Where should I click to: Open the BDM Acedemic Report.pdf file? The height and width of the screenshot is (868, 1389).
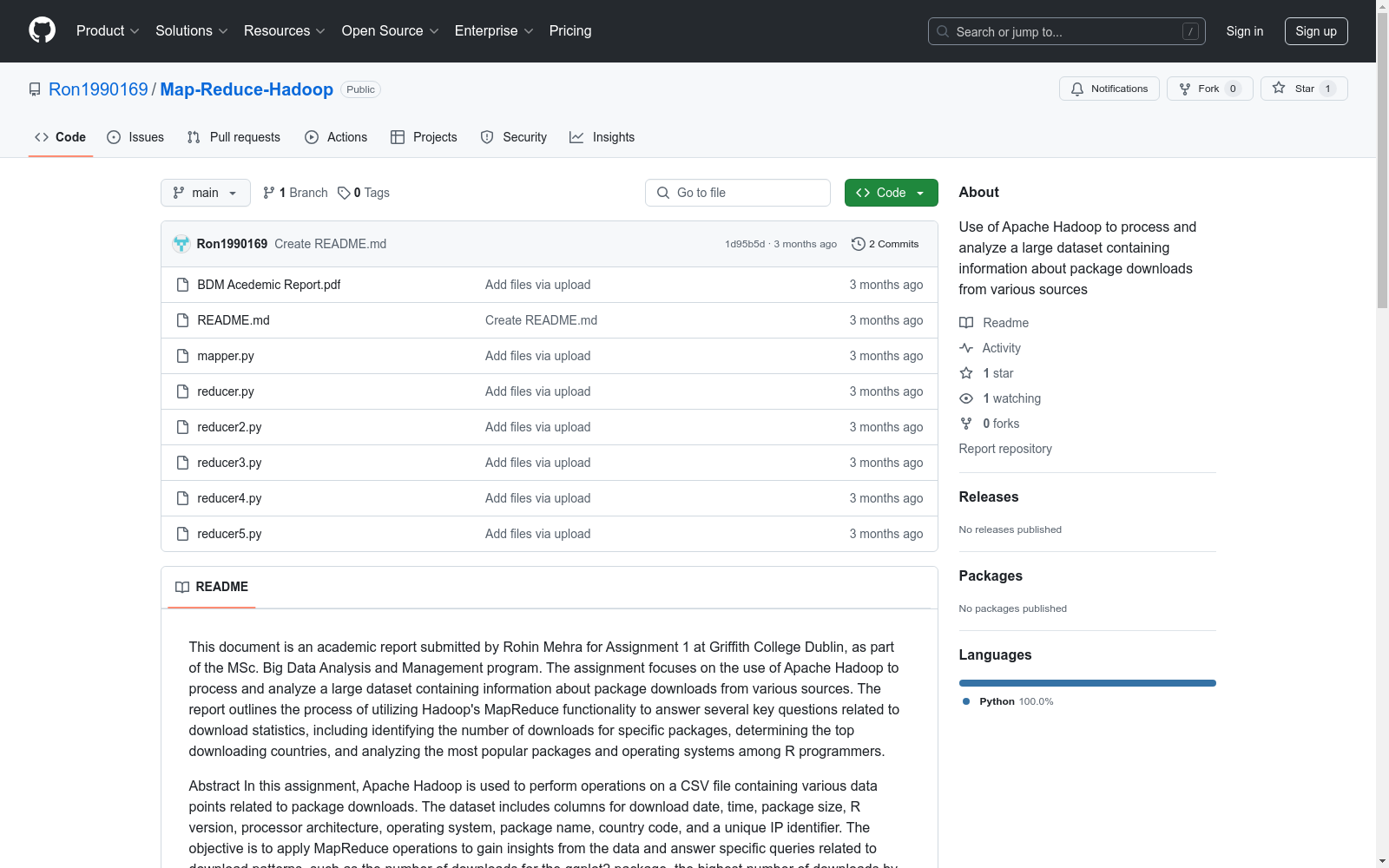269,285
